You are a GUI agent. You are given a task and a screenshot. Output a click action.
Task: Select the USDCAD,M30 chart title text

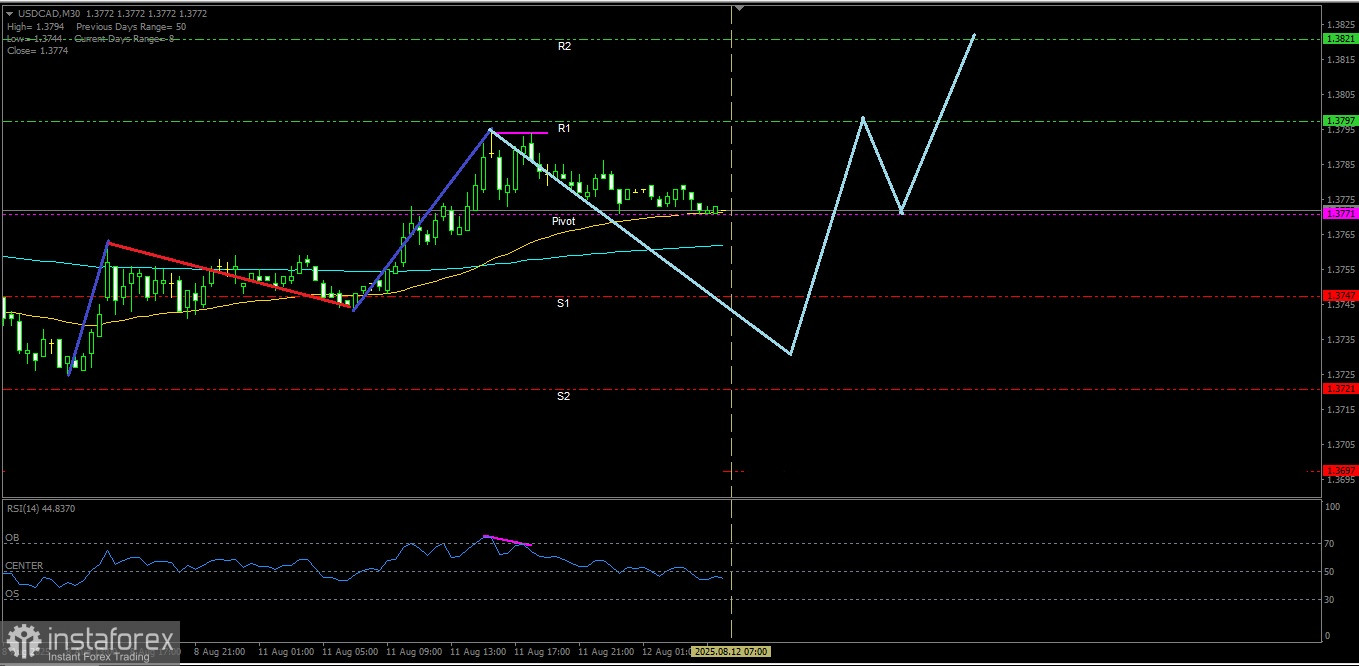[49, 14]
